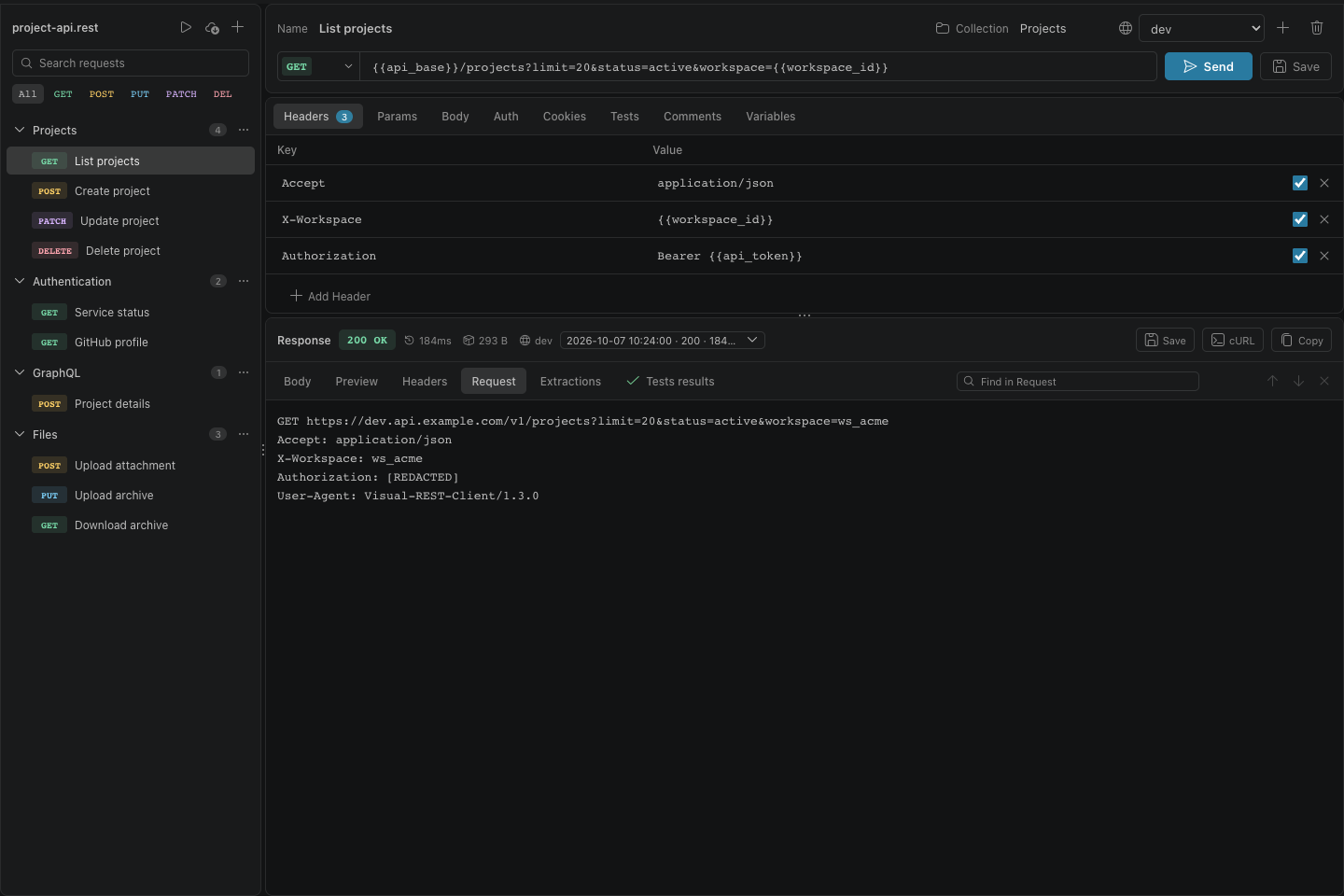Image resolution: width=1344 pixels, height=896 pixels.
Task: Collapse the Projects folder
Action: click(x=20, y=130)
